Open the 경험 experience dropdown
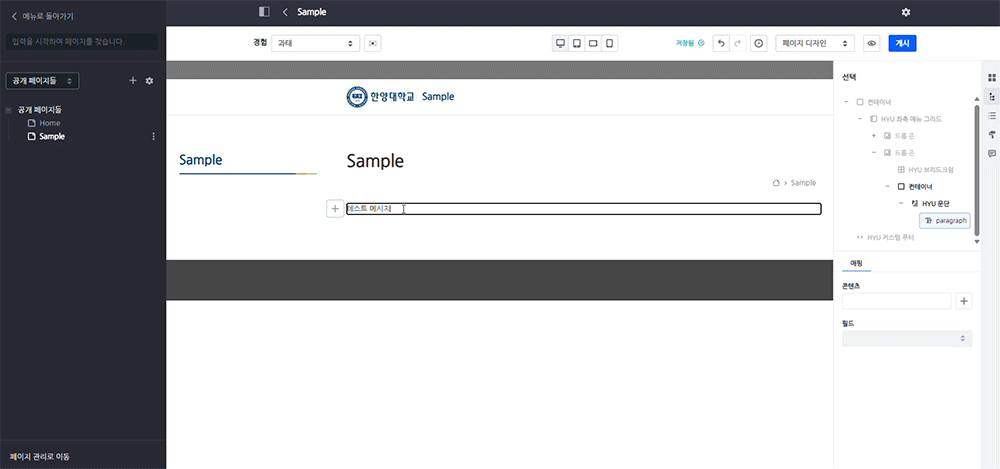 315,44
